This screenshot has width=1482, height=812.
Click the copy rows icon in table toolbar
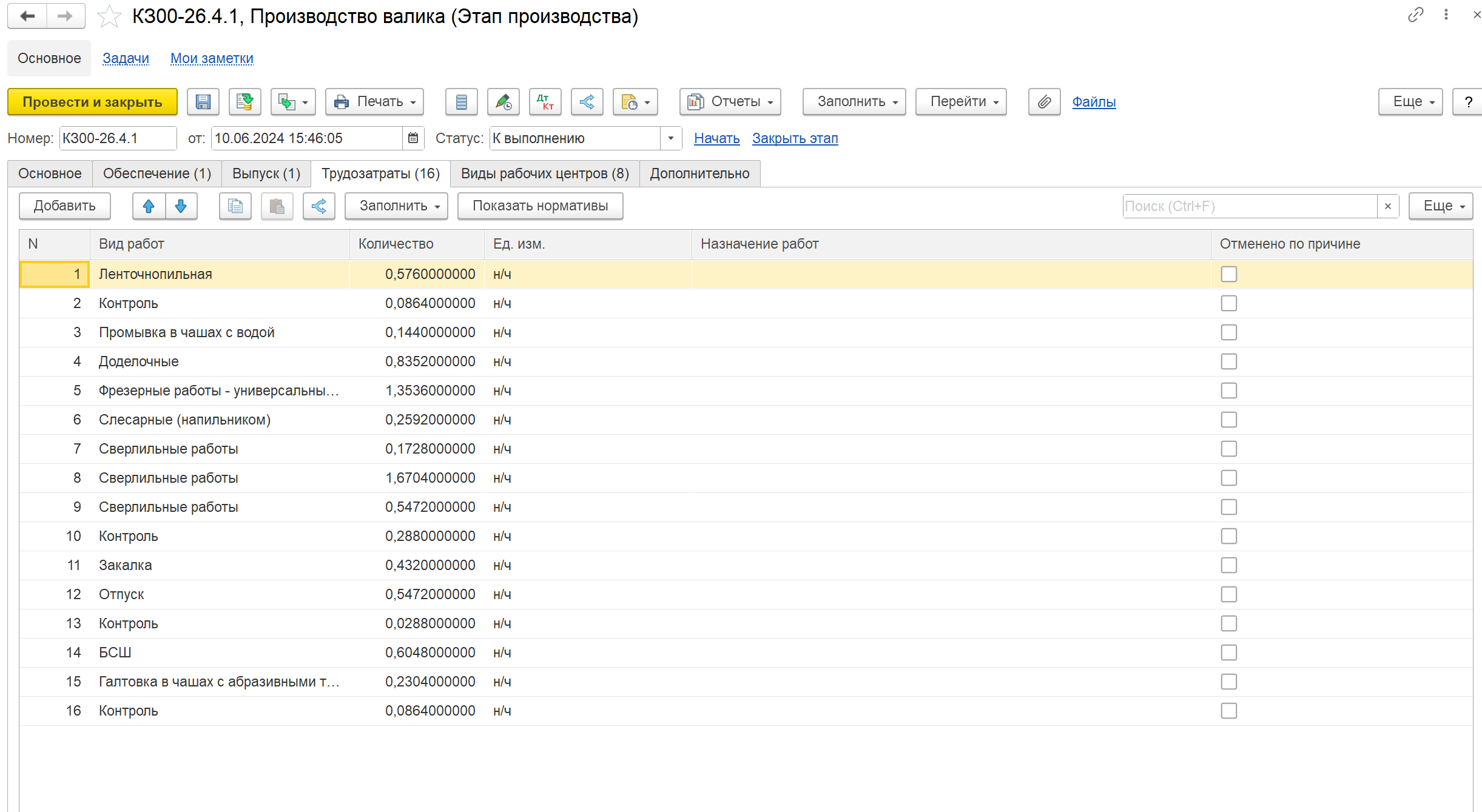tap(235, 206)
